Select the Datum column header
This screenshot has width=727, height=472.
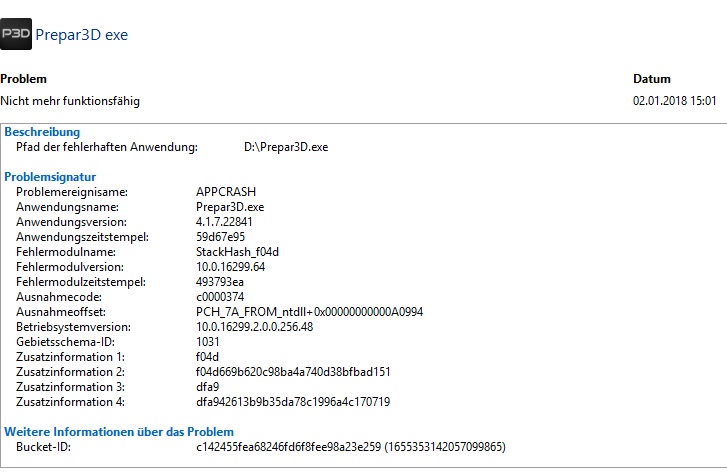651,79
